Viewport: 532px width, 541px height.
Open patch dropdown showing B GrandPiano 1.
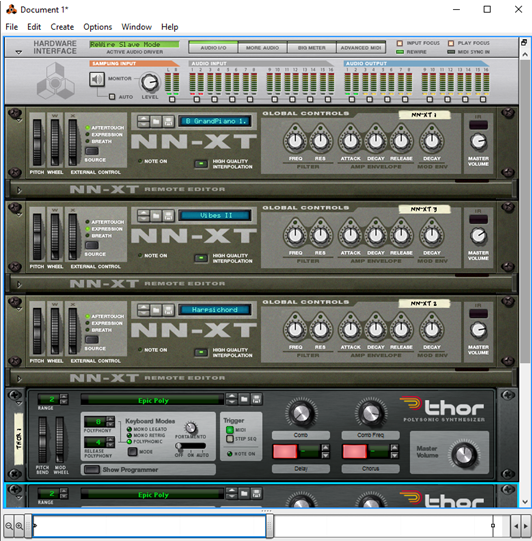point(215,121)
